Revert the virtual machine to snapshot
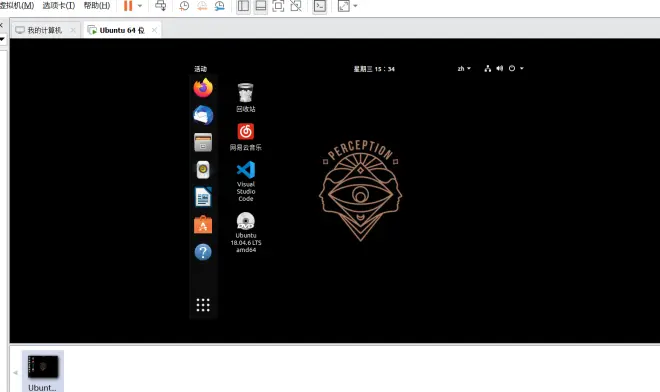The width and height of the screenshot is (660, 392). coord(202,6)
